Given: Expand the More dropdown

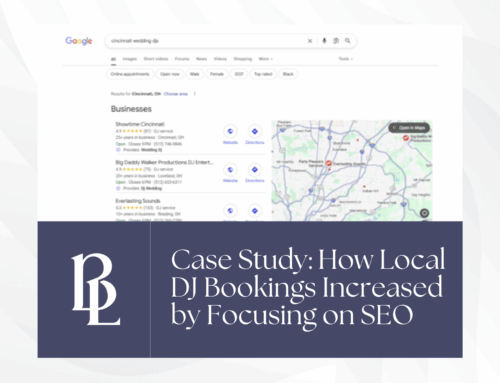Looking at the screenshot, I should coord(266,59).
